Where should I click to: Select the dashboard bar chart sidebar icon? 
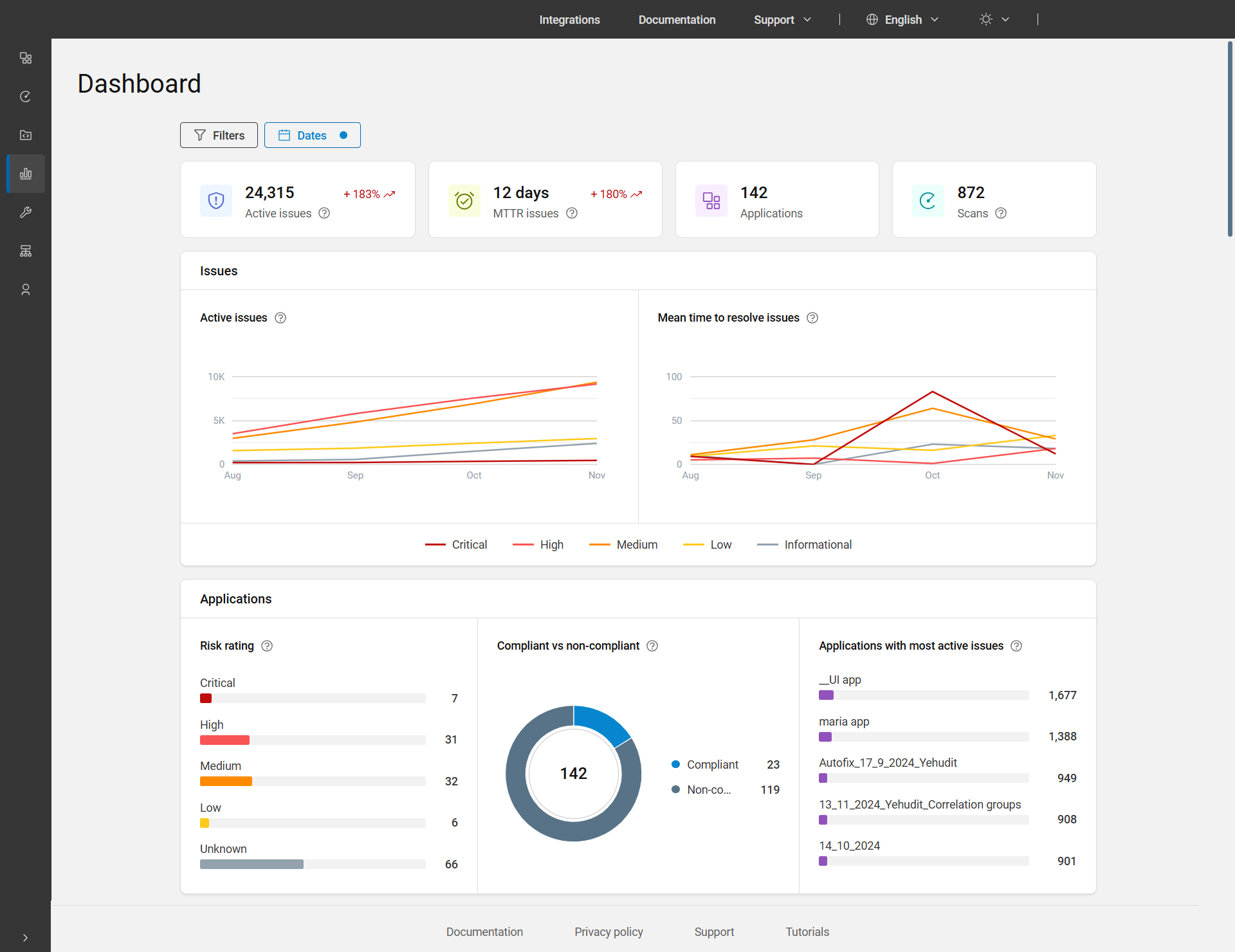(26, 174)
